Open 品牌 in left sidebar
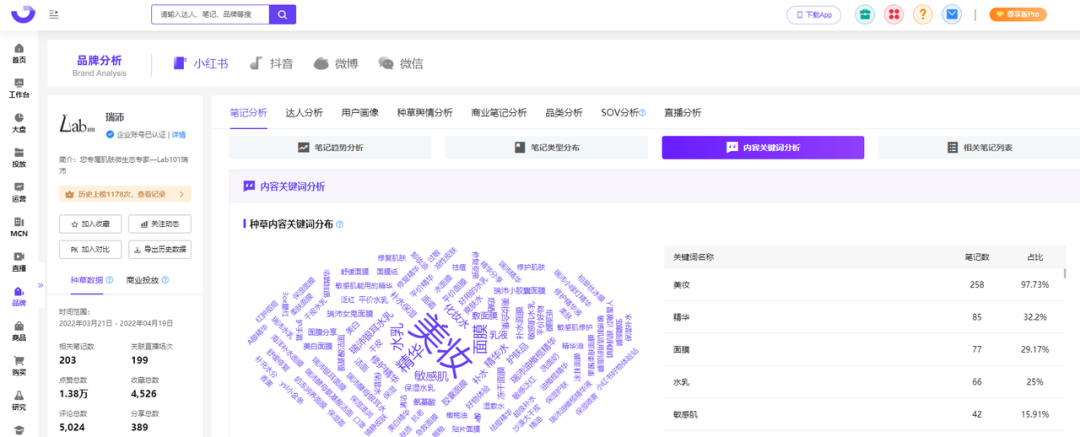 pyautogui.click(x=19, y=296)
